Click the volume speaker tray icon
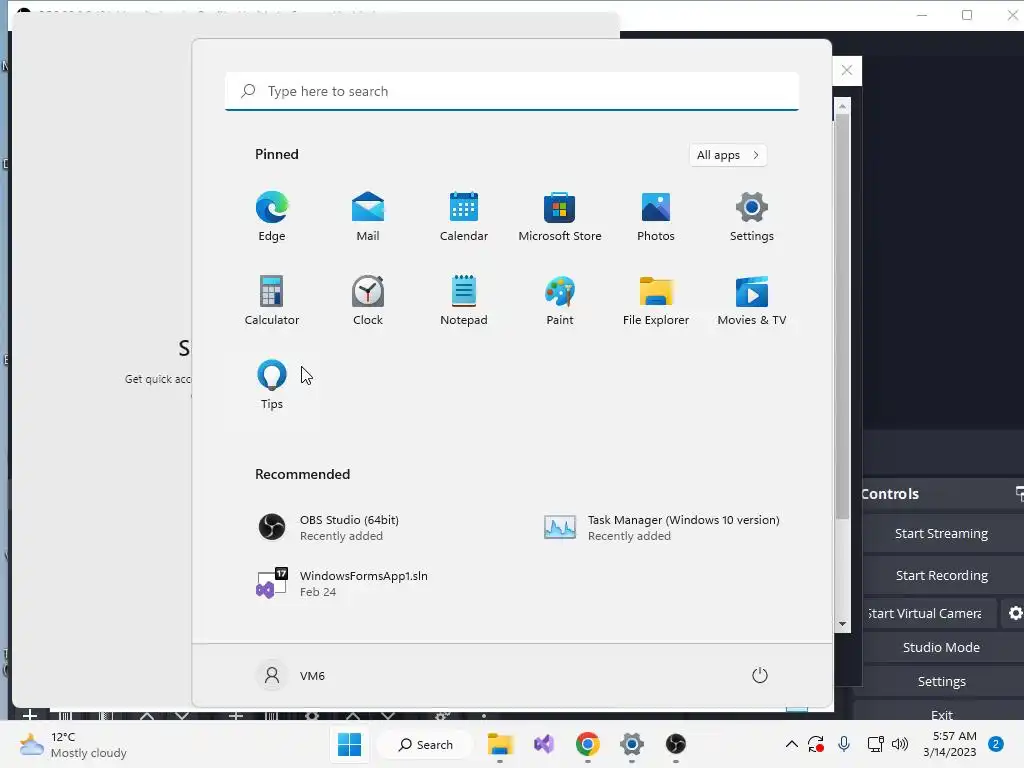Image resolution: width=1024 pixels, height=768 pixels. pyautogui.click(x=900, y=744)
